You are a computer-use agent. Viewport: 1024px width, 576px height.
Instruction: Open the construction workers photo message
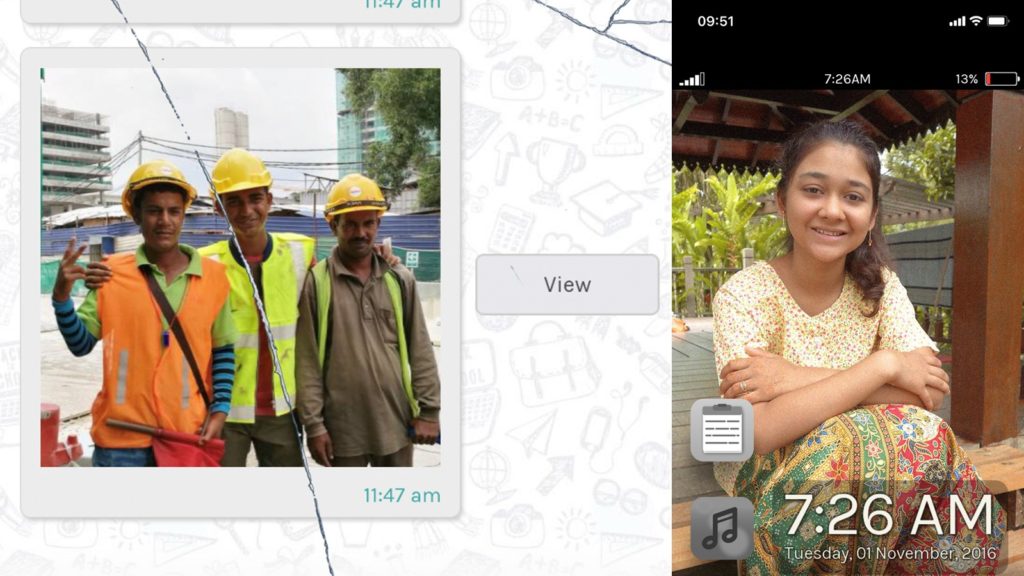(x=240, y=267)
